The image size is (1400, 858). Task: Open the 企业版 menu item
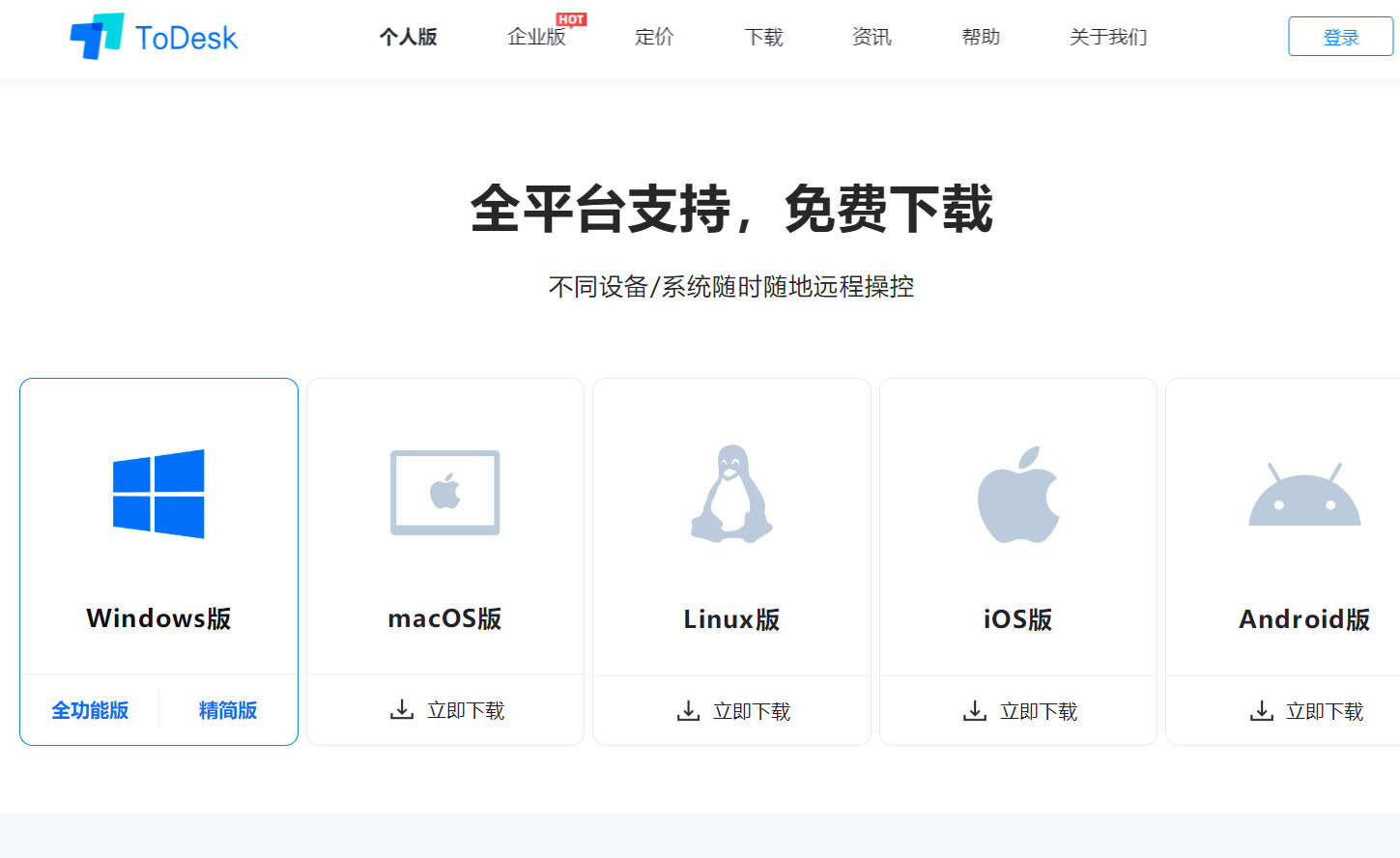pos(536,37)
